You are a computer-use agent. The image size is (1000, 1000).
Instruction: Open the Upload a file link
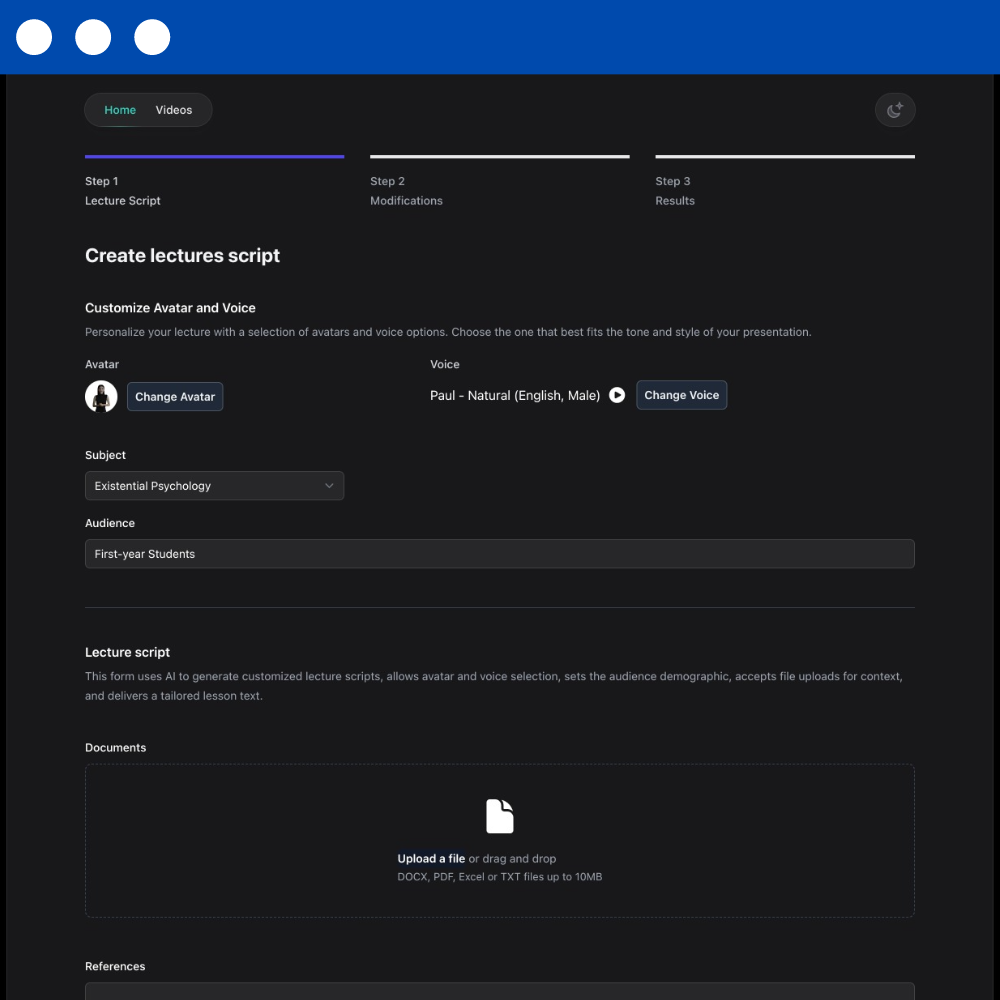click(430, 858)
